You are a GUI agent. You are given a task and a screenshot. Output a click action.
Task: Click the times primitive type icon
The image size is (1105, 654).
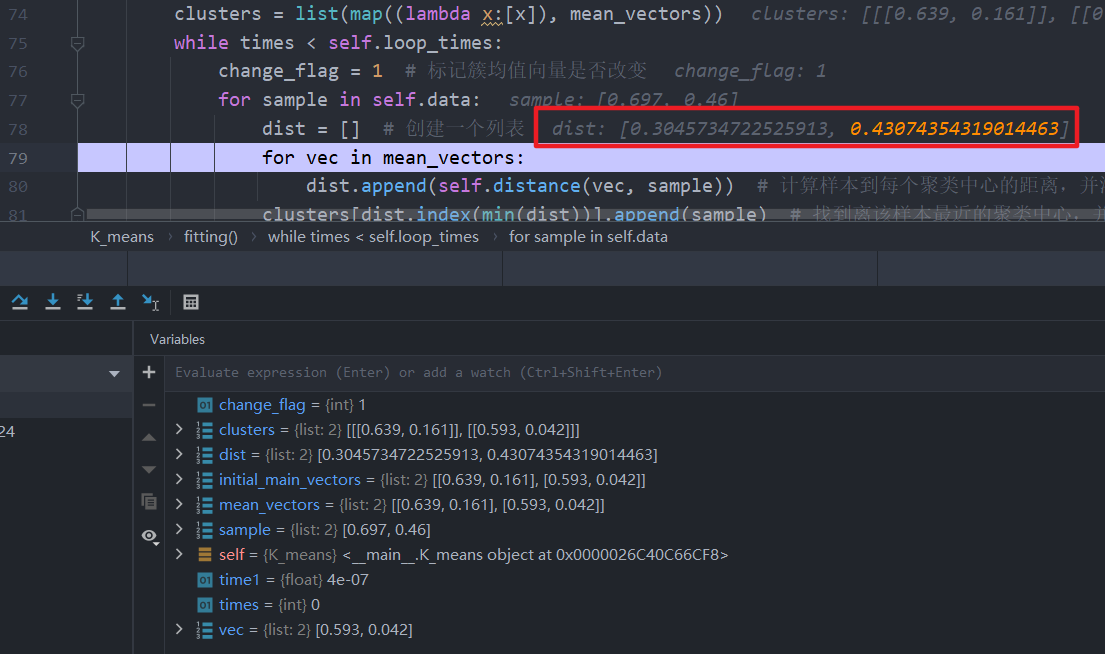[x=204, y=605]
